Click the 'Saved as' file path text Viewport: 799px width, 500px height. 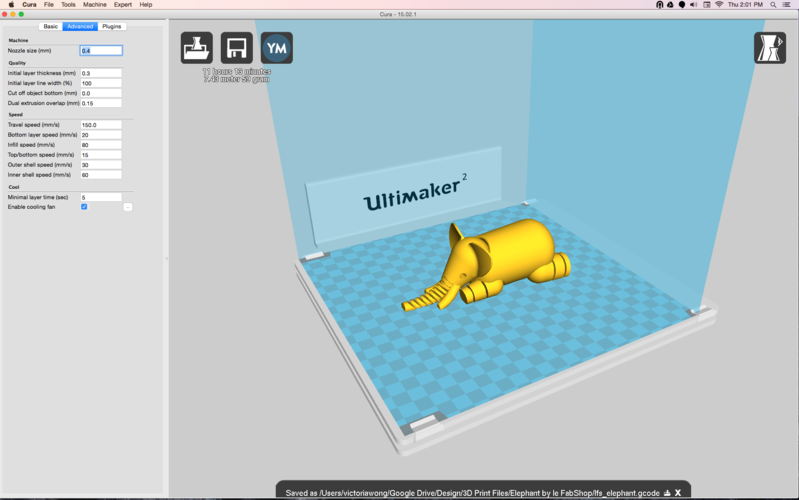tap(472, 493)
